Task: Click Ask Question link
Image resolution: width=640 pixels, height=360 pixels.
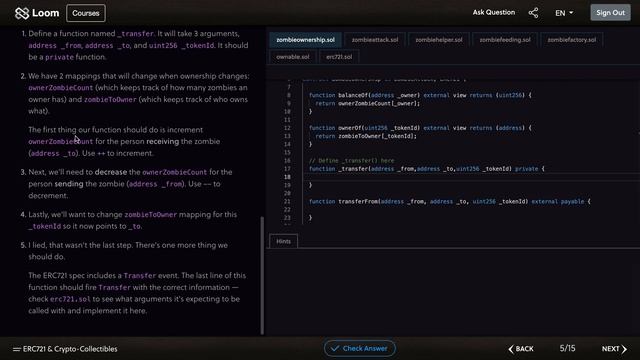Action: [x=493, y=13]
